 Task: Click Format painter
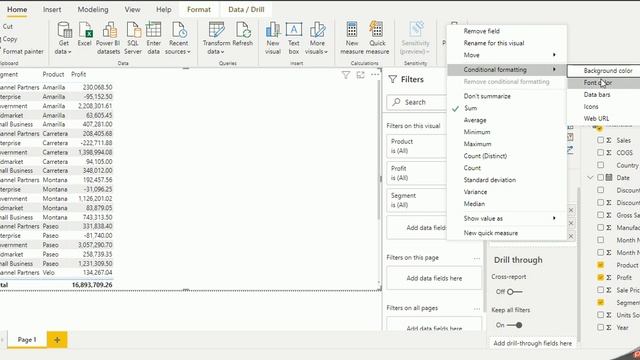(23, 51)
